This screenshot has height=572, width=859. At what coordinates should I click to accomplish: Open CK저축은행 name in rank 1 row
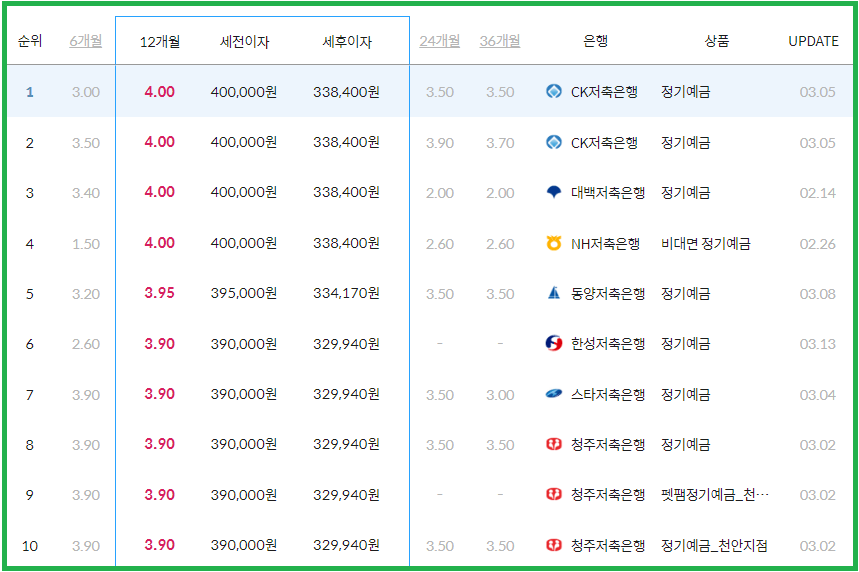(x=604, y=92)
